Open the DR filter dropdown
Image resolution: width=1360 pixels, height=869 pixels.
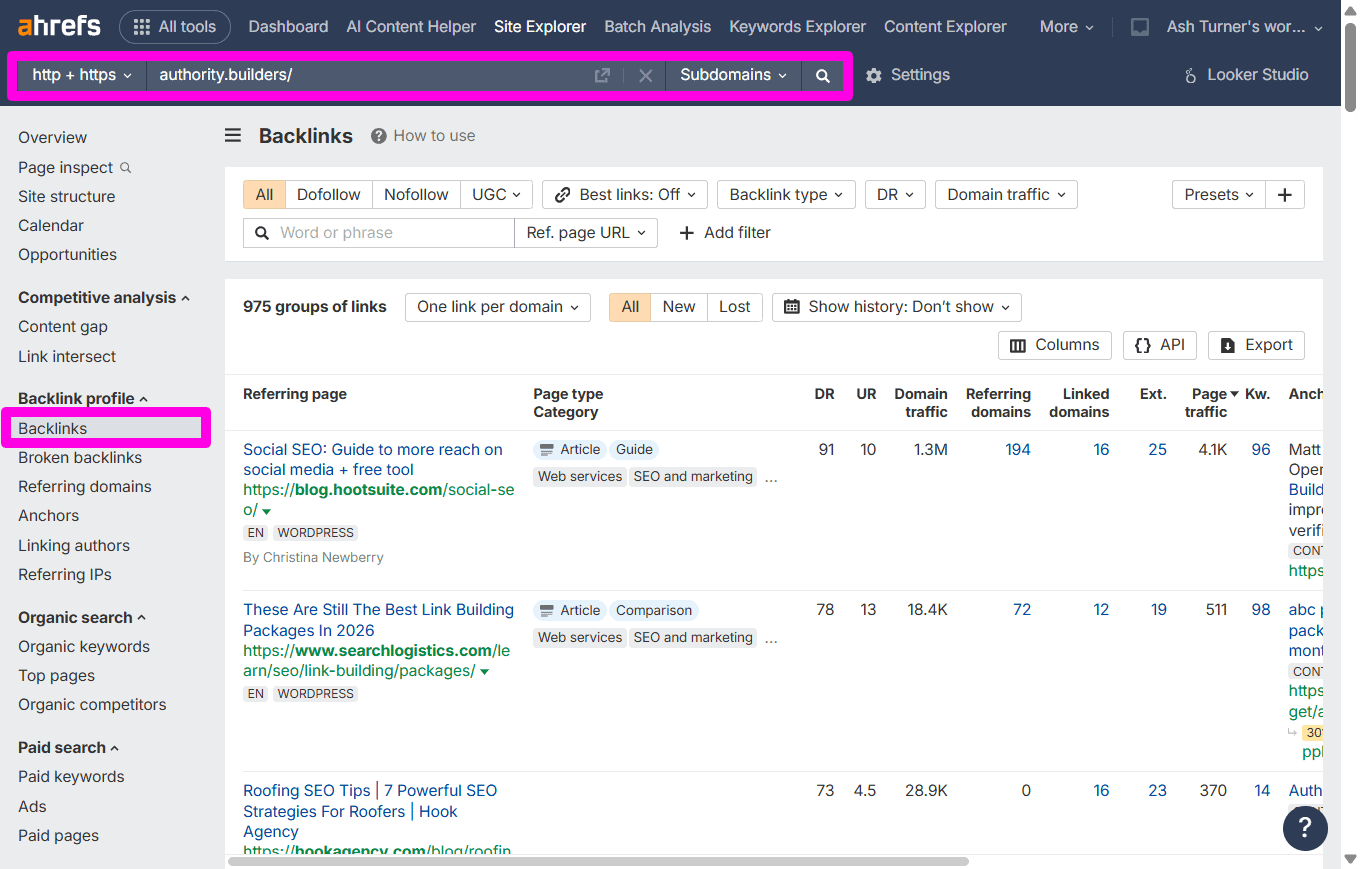point(895,195)
